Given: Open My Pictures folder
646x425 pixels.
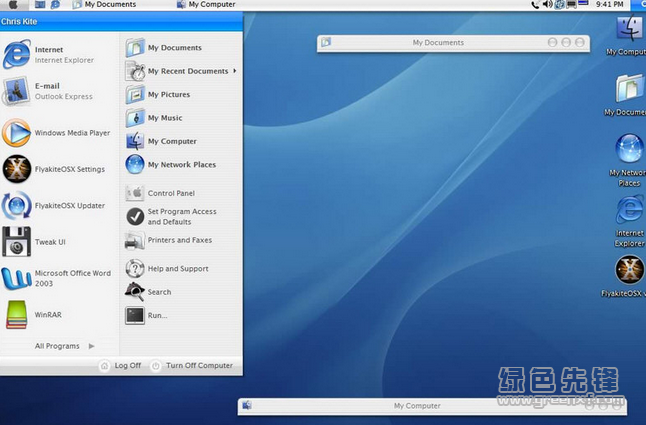Looking at the screenshot, I should coord(158,94).
